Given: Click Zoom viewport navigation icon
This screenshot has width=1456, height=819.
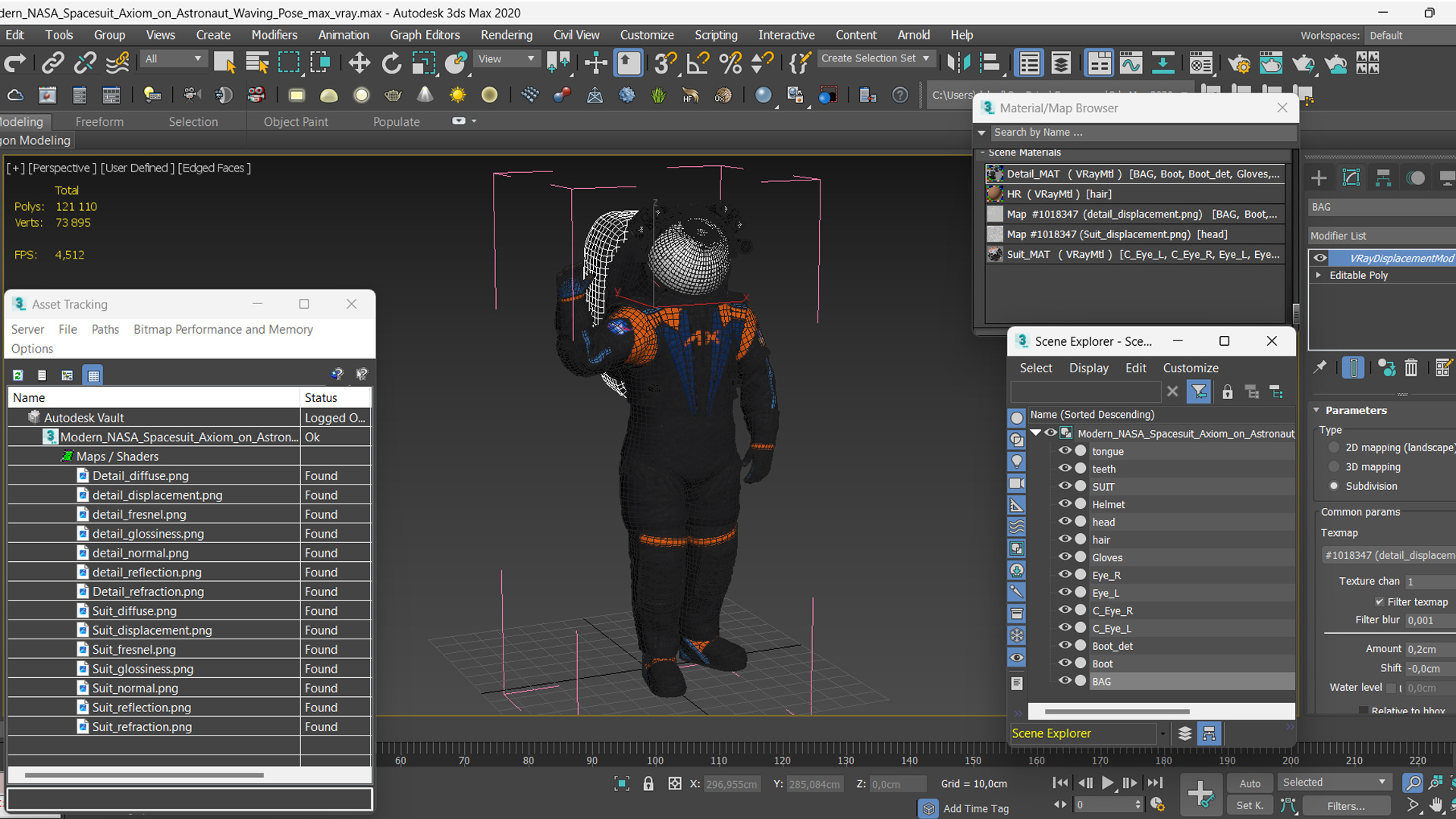Looking at the screenshot, I should coord(1412,783).
